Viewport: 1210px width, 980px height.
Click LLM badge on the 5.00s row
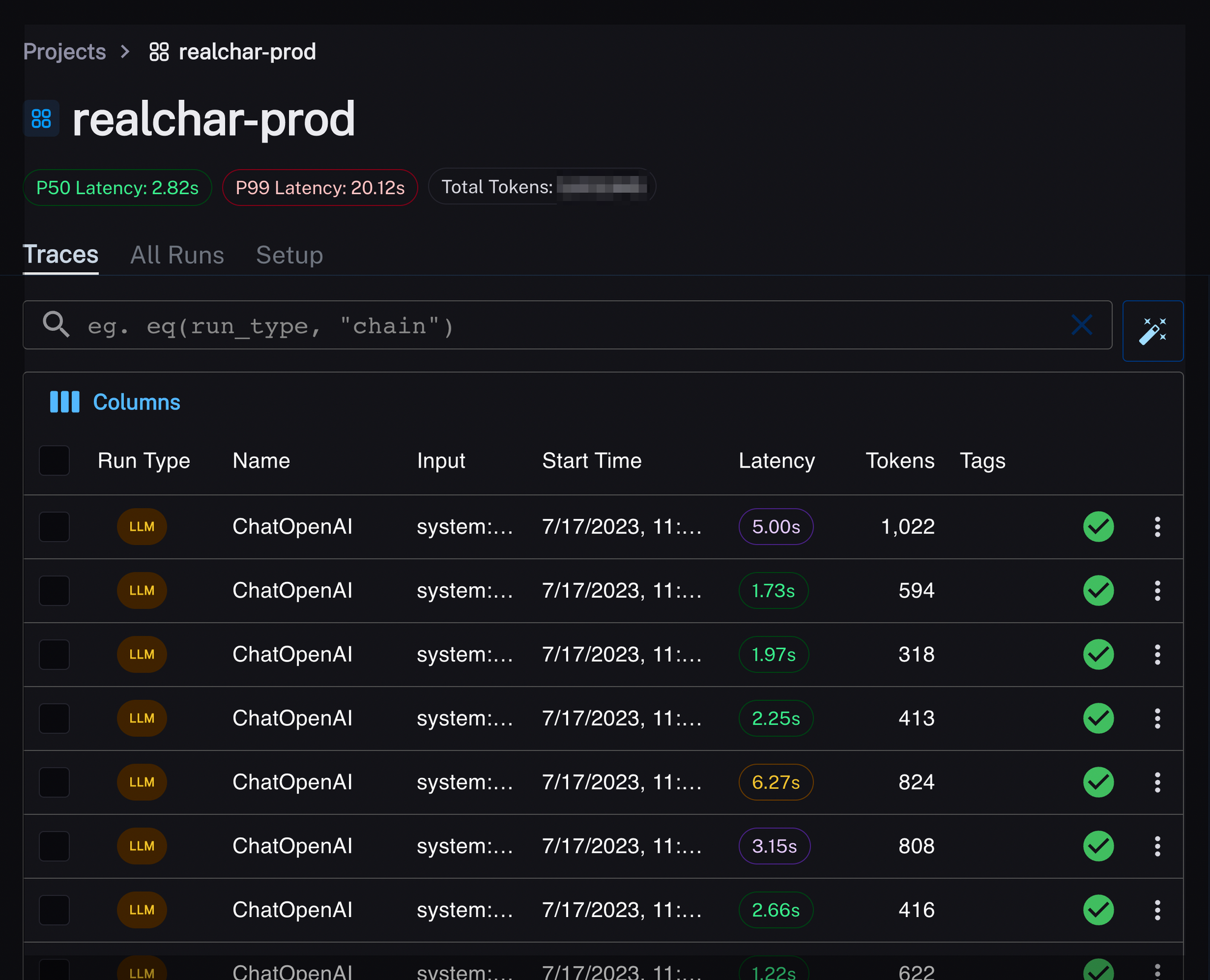(142, 527)
